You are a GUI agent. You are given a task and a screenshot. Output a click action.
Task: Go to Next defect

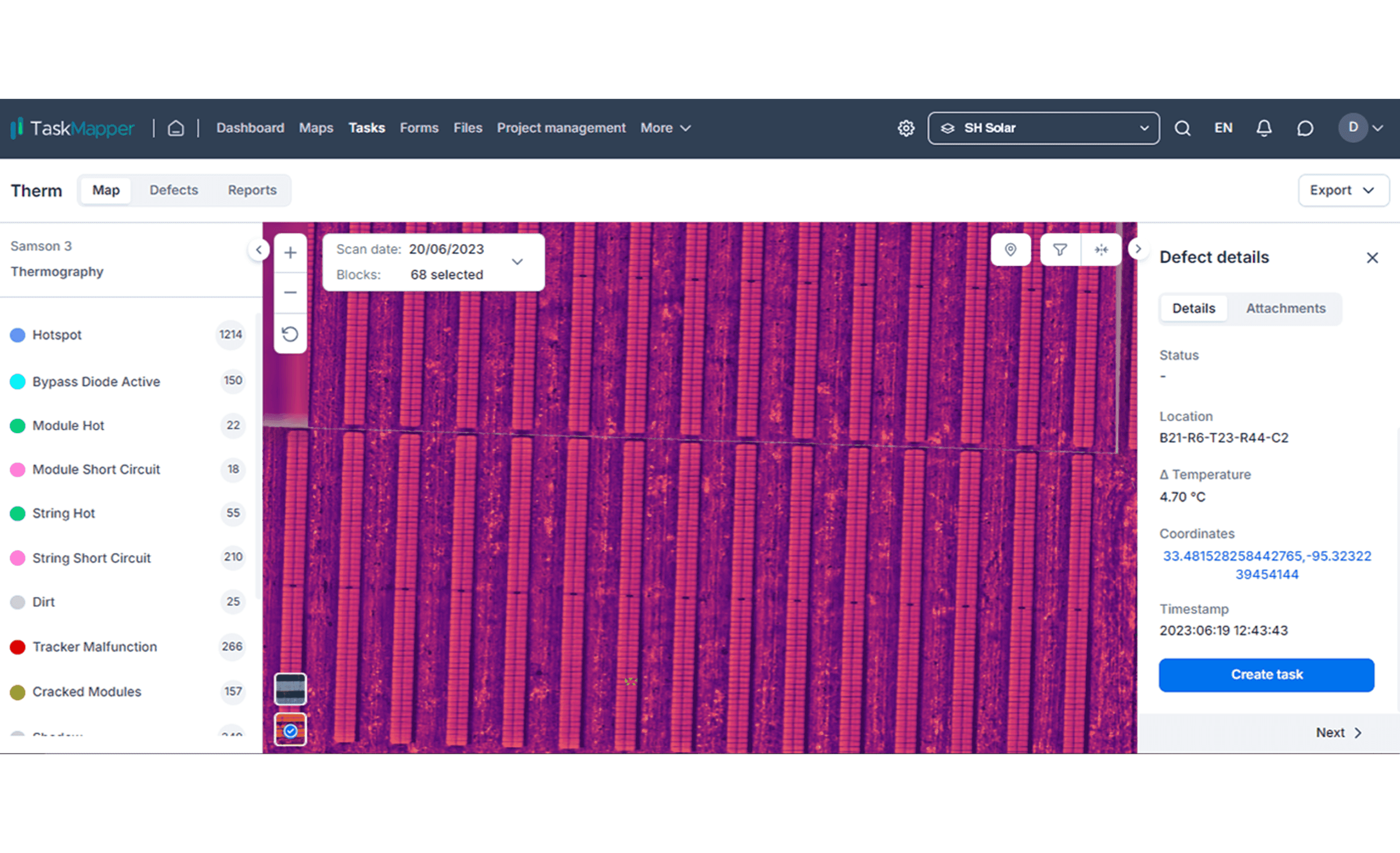pyautogui.click(x=1339, y=733)
